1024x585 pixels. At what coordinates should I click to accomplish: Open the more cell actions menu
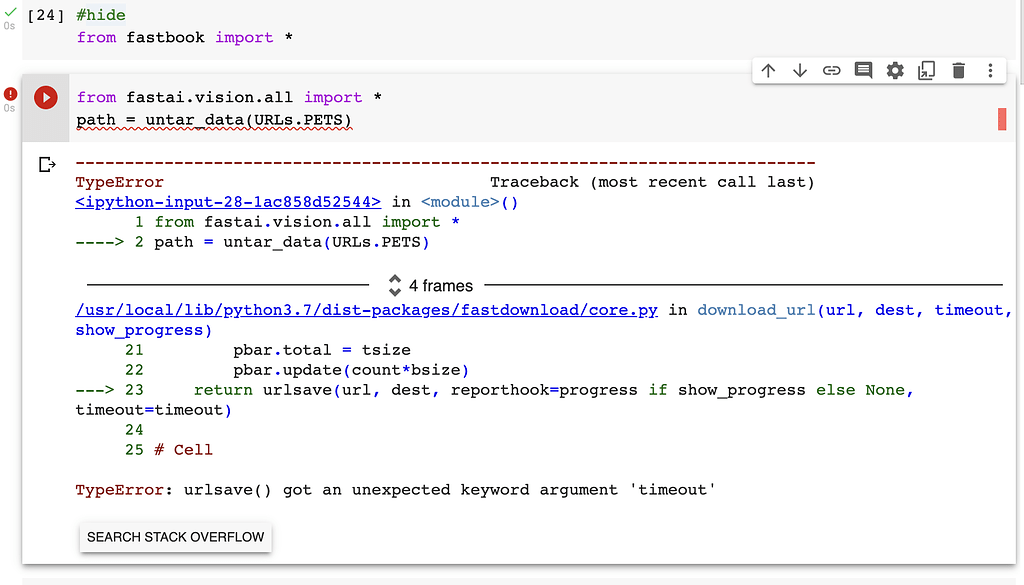[x=990, y=70]
